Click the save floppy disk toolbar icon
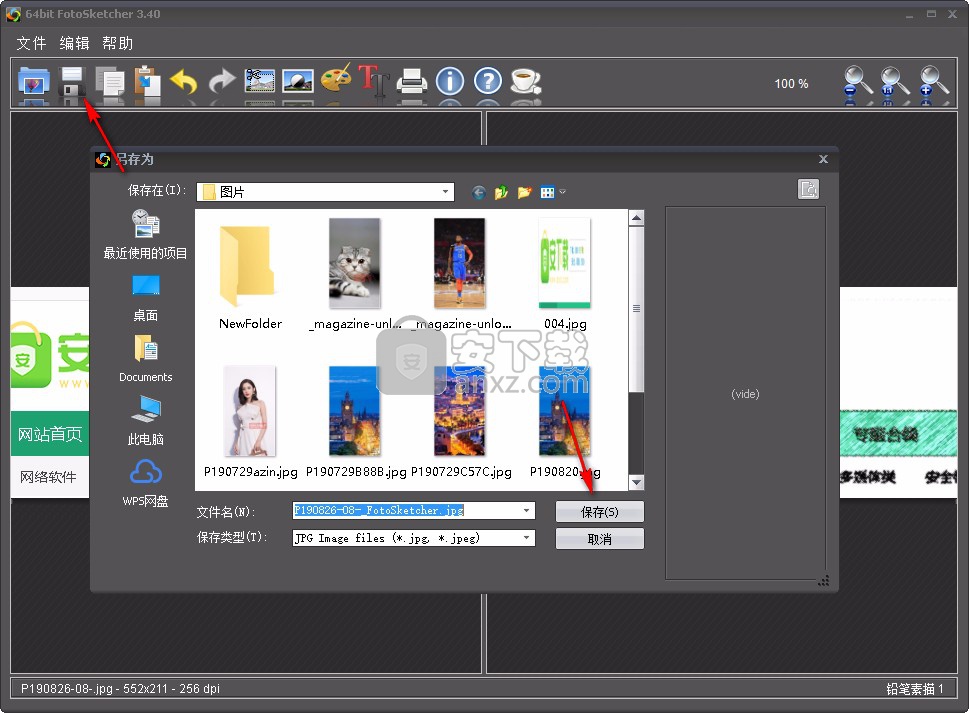The image size is (969, 713). pyautogui.click(x=72, y=81)
